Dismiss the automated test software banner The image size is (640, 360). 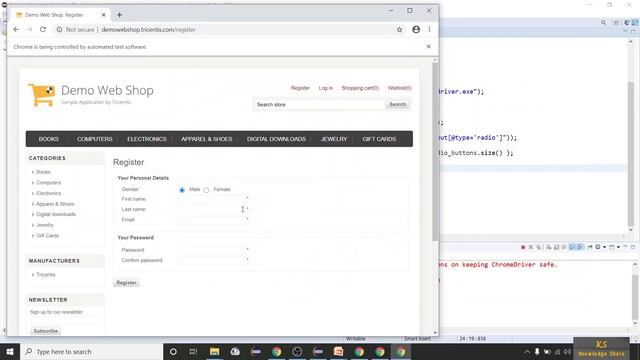pos(429,47)
